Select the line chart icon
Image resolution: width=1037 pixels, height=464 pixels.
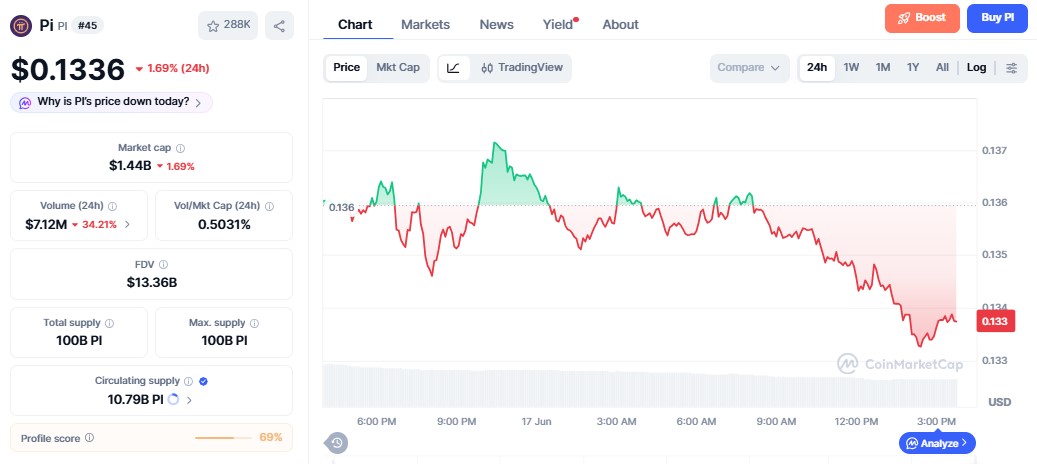(x=453, y=67)
